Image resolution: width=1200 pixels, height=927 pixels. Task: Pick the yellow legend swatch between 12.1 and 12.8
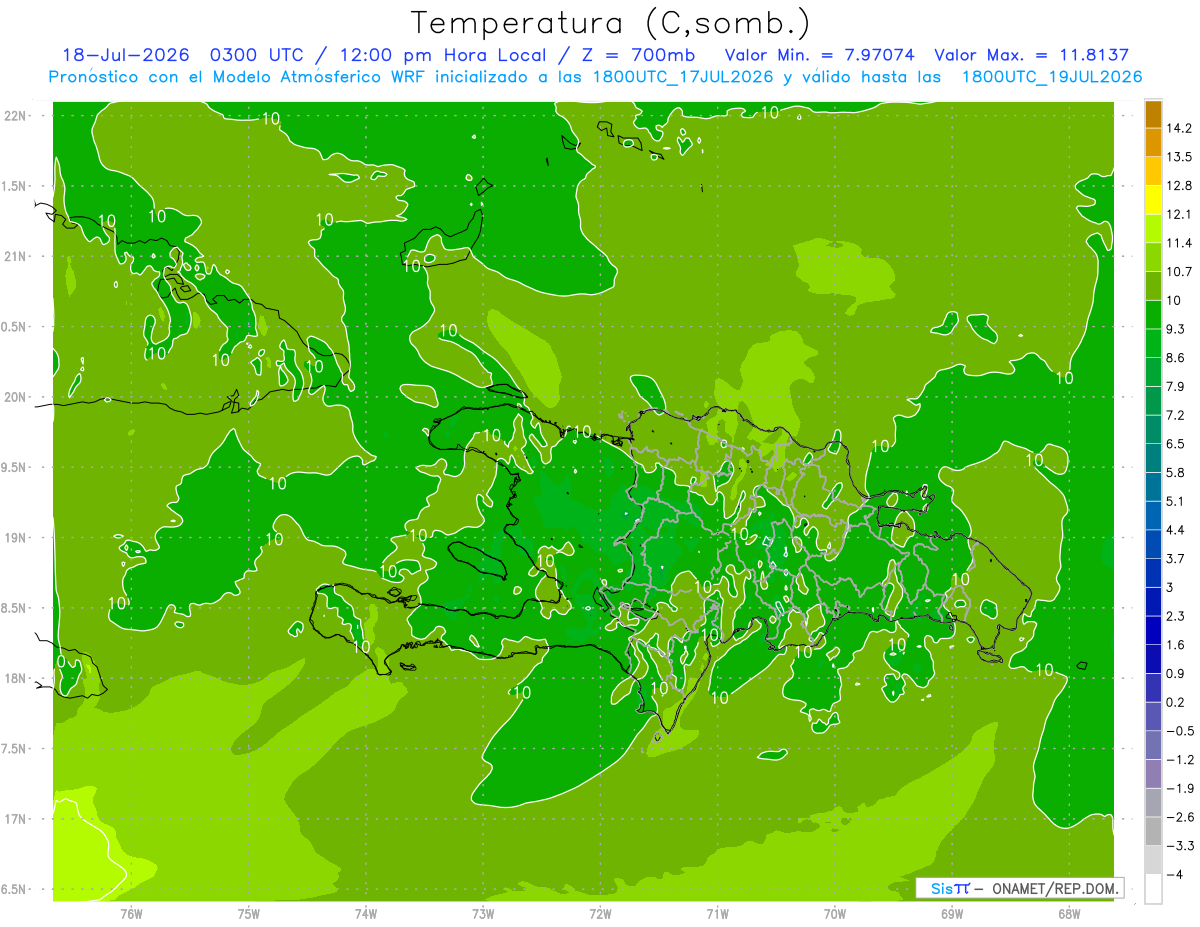(1153, 200)
